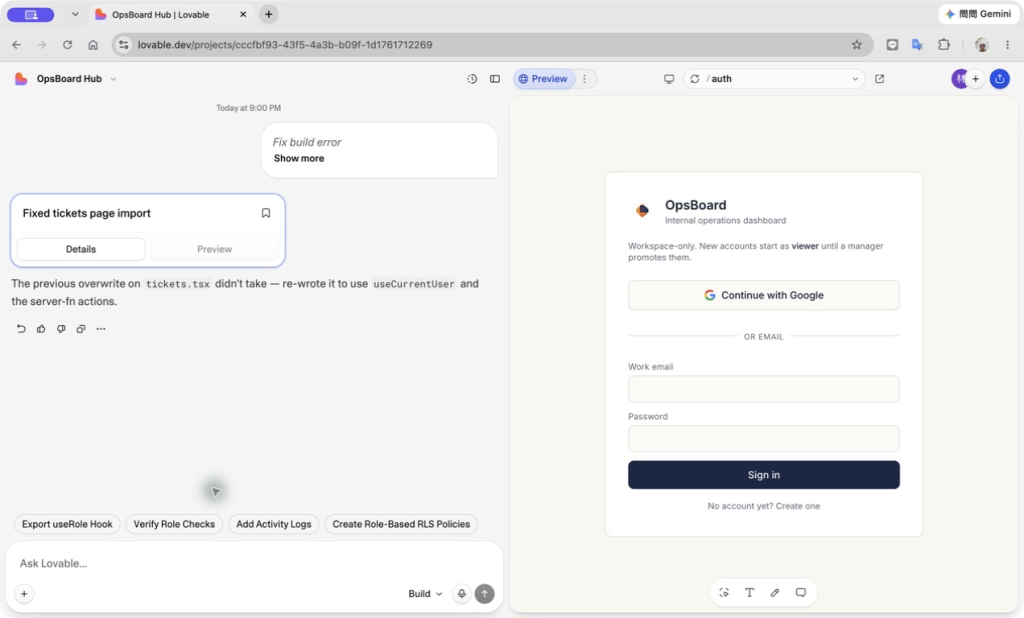The image size is (1024, 618).
Task: Click the browser forward arrow
Action: 42,44
